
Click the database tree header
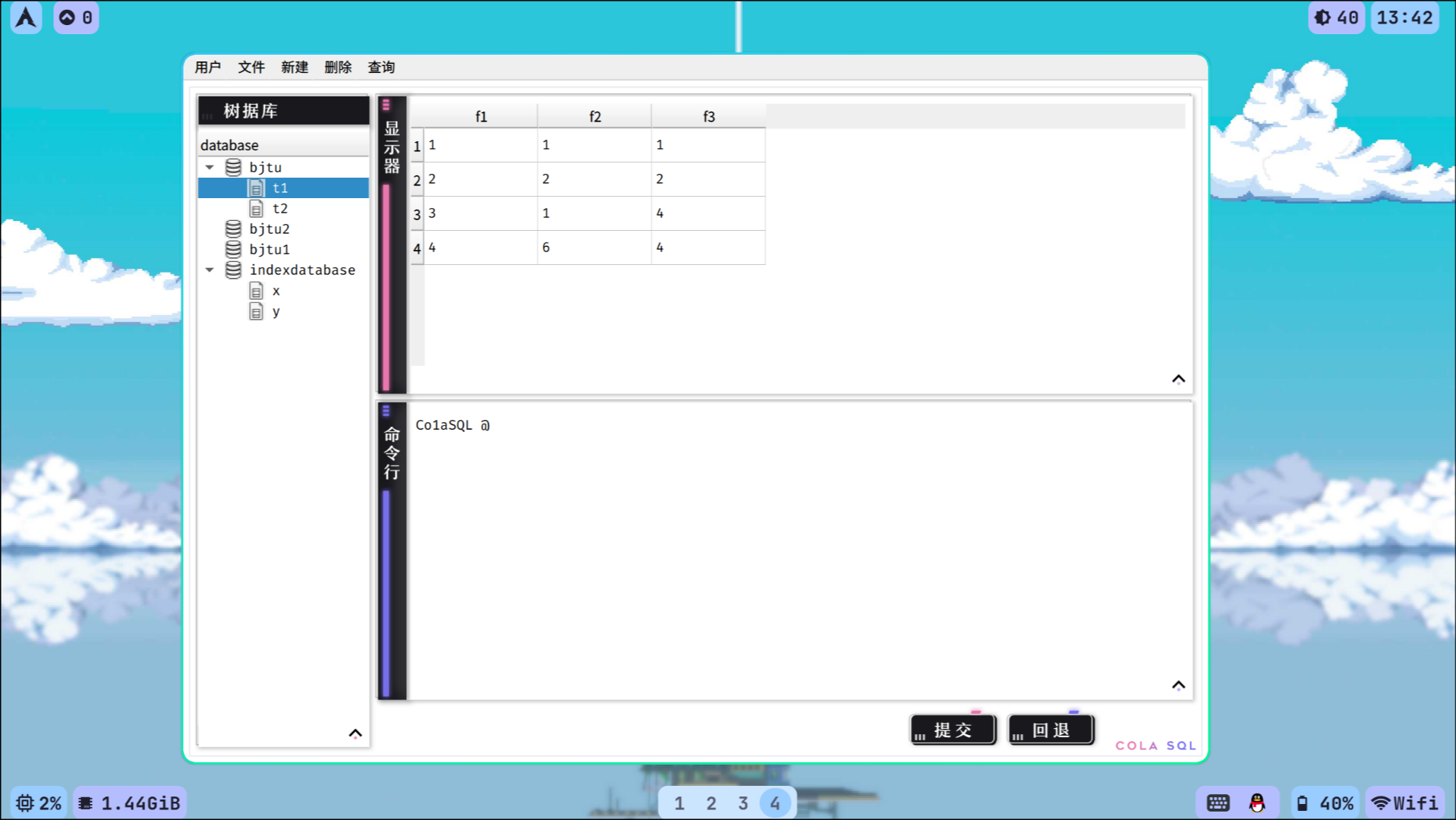pyautogui.click(x=283, y=145)
